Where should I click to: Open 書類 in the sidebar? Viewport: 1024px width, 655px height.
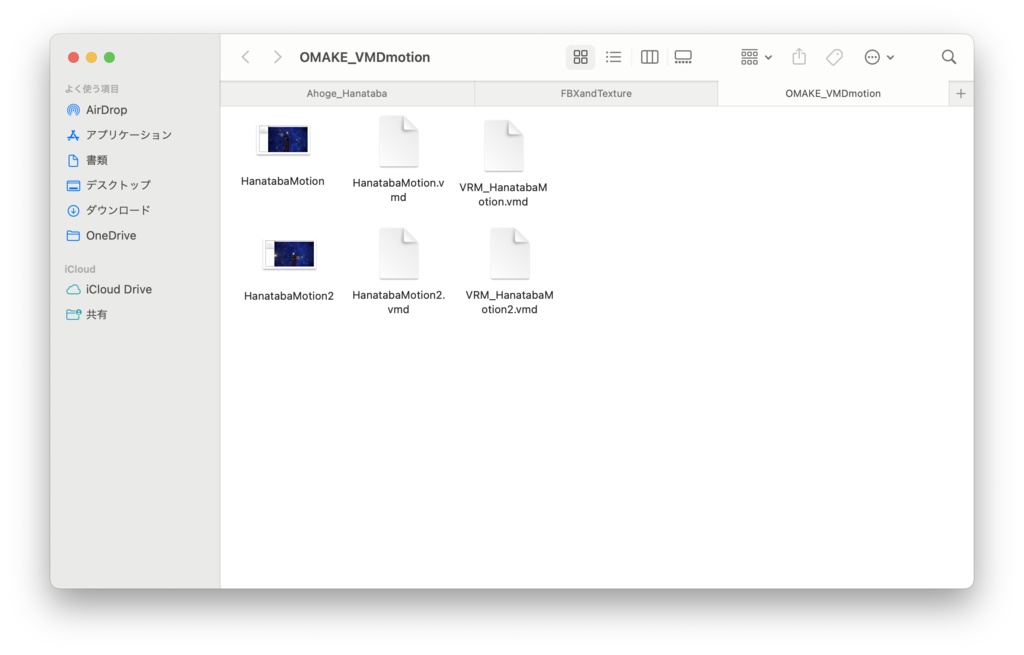pyautogui.click(x=96, y=160)
